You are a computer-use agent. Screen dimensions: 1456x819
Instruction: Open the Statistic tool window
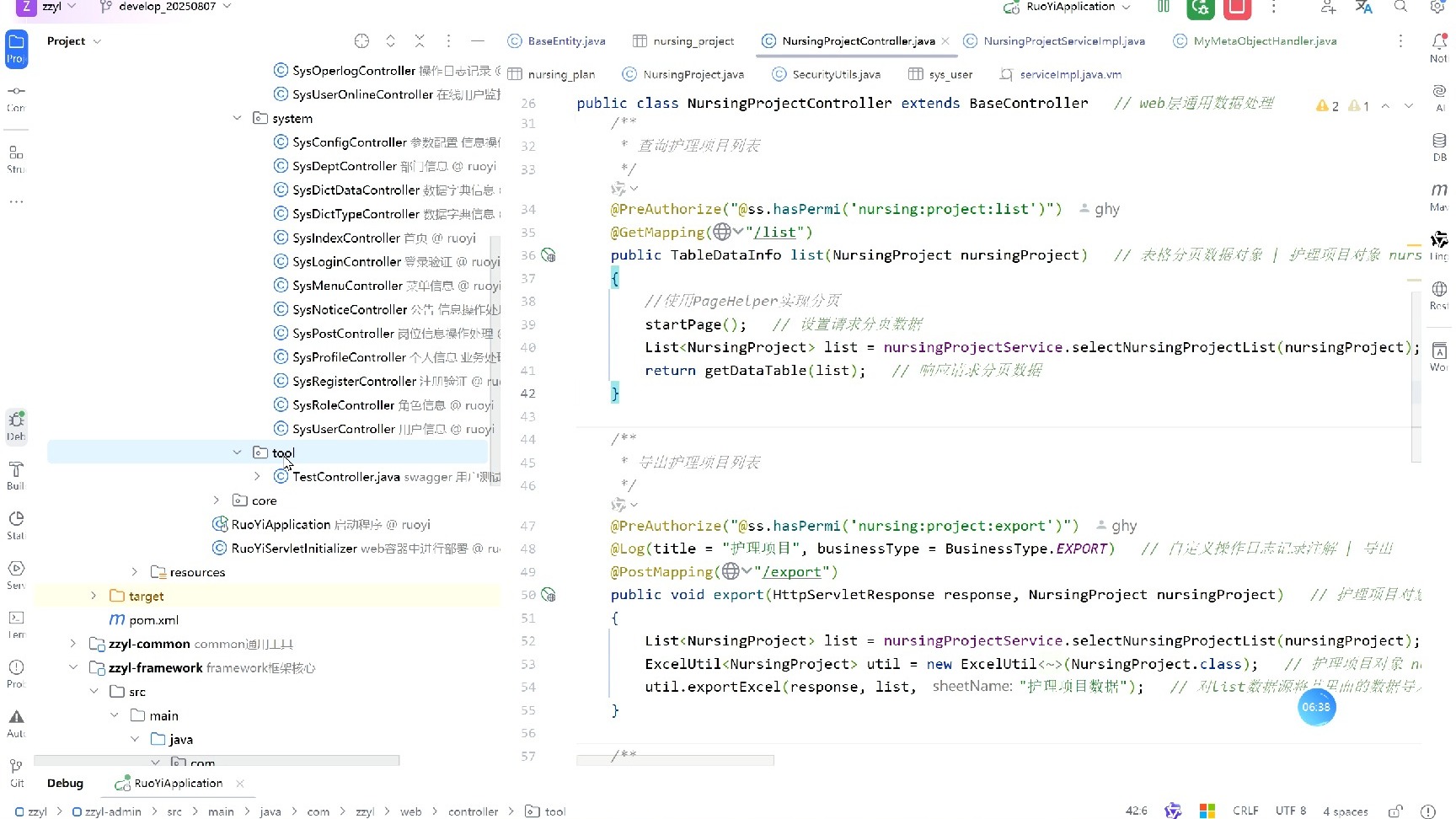click(16, 524)
